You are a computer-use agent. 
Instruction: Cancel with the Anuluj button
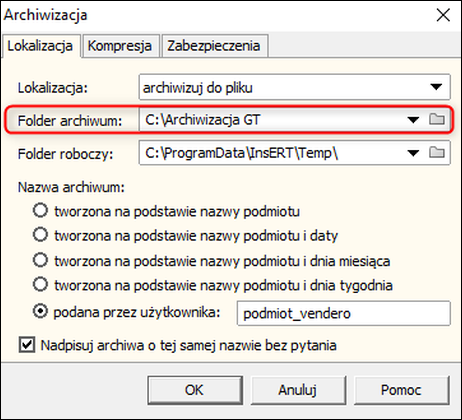298,390
